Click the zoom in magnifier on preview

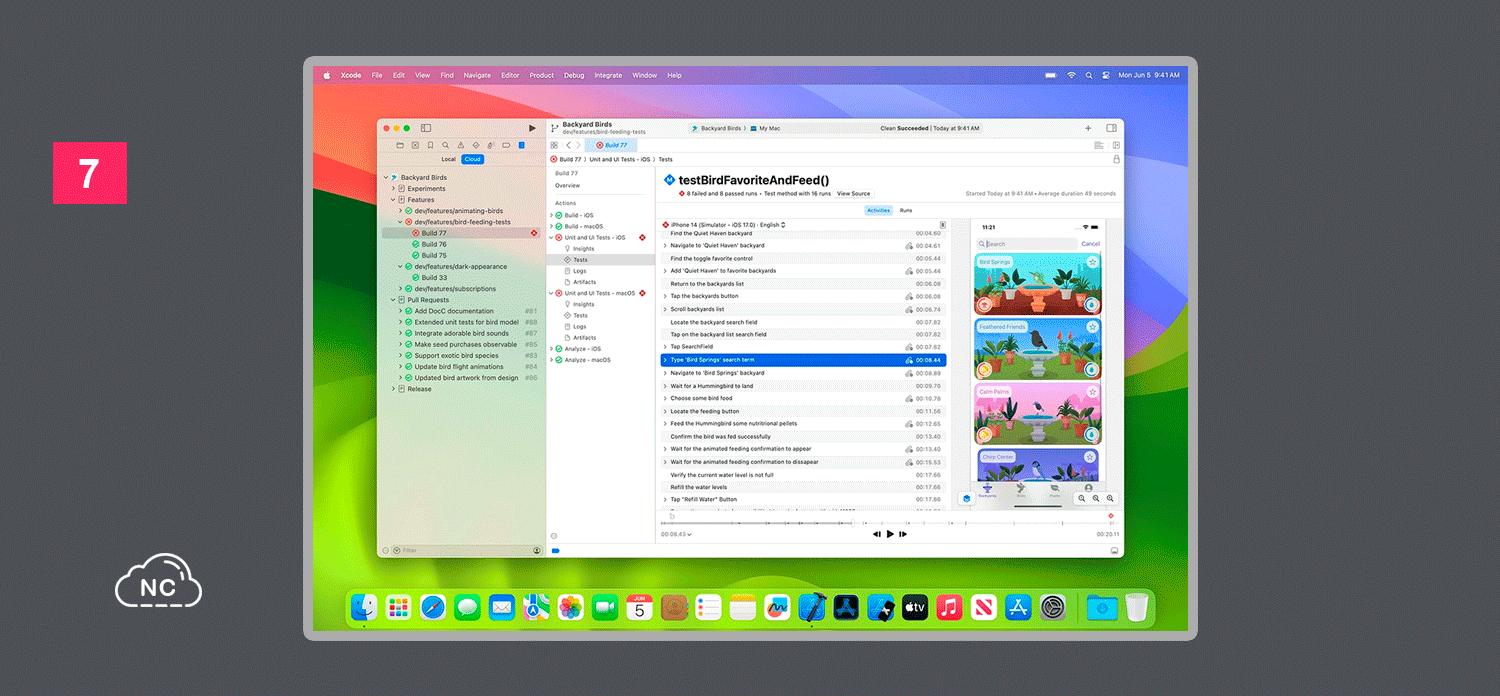(1110, 498)
